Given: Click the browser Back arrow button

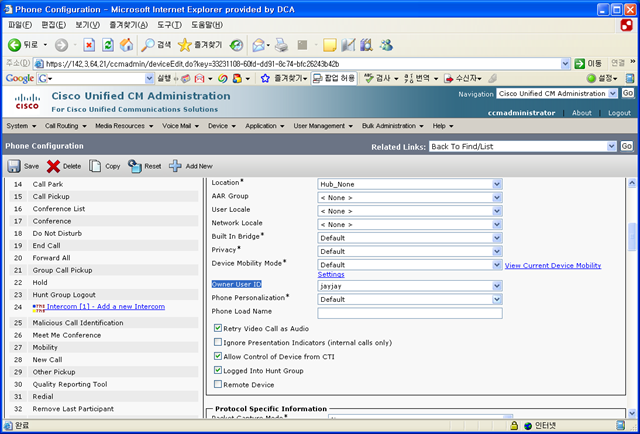Looking at the screenshot, I should (x=14, y=45).
